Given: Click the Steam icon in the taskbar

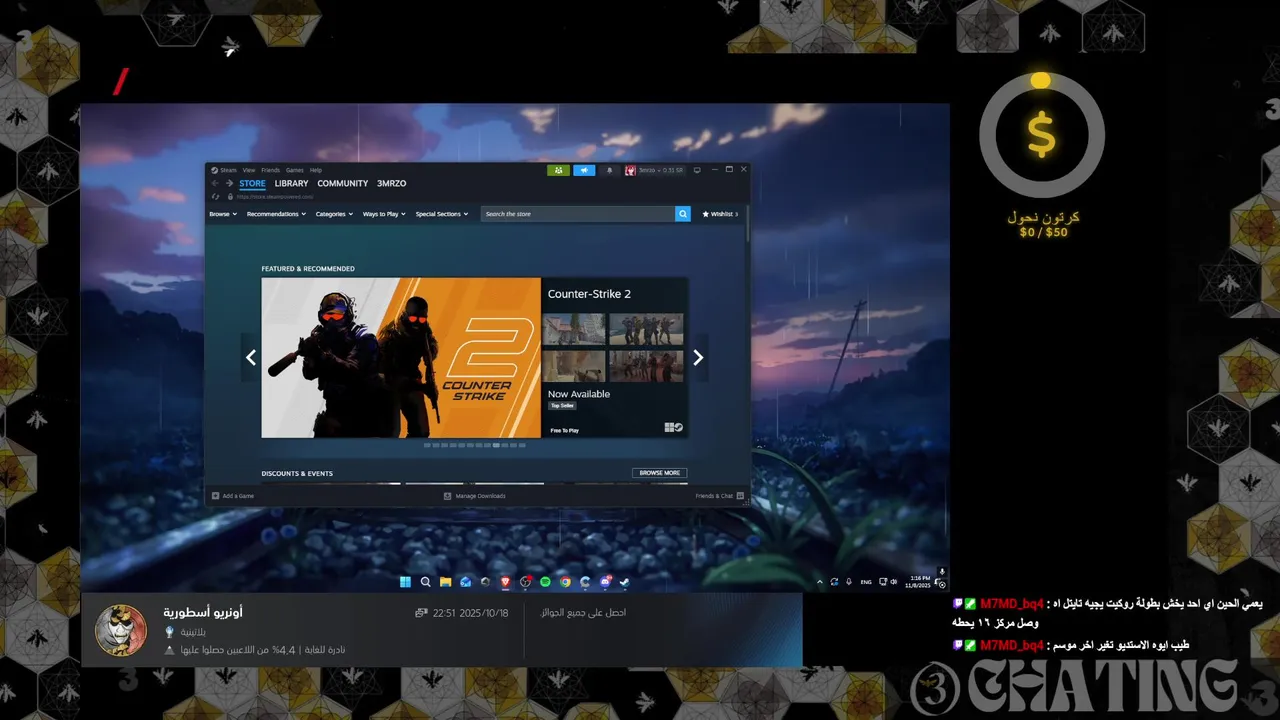Looking at the screenshot, I should coord(624,581).
